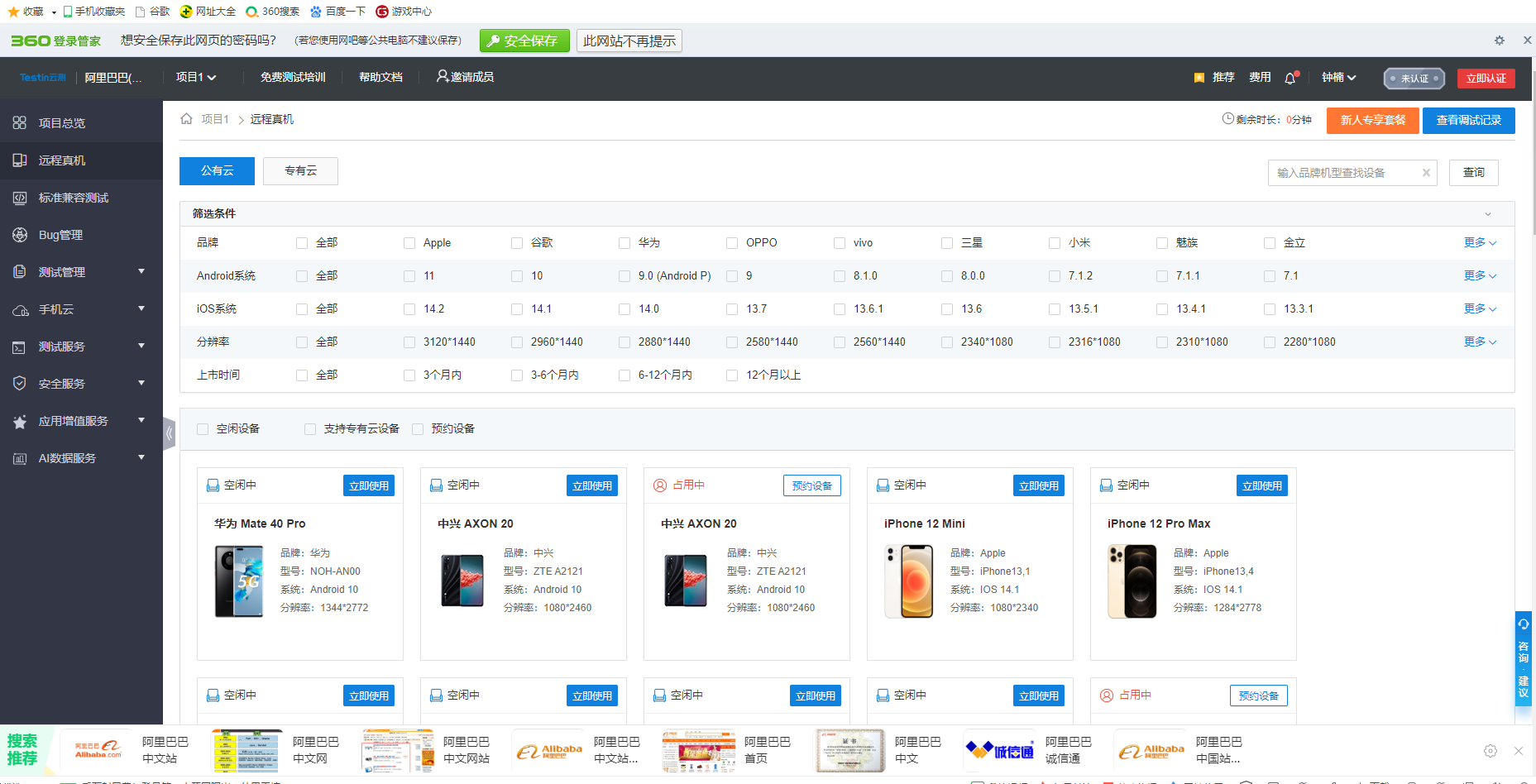Expand 更多 in the 品牌 row
Image resolution: width=1536 pixels, height=784 pixels.
click(x=1480, y=242)
